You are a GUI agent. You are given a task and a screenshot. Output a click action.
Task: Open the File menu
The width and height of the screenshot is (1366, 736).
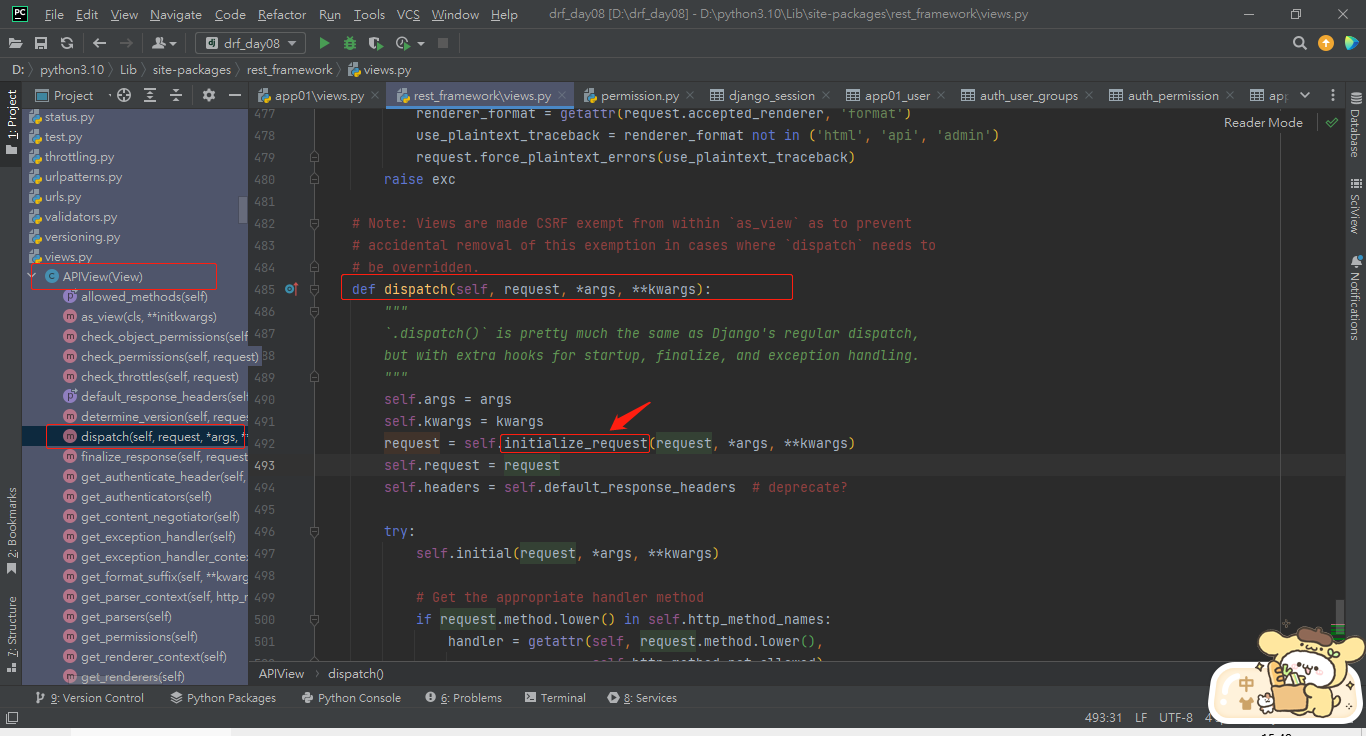[x=54, y=15]
